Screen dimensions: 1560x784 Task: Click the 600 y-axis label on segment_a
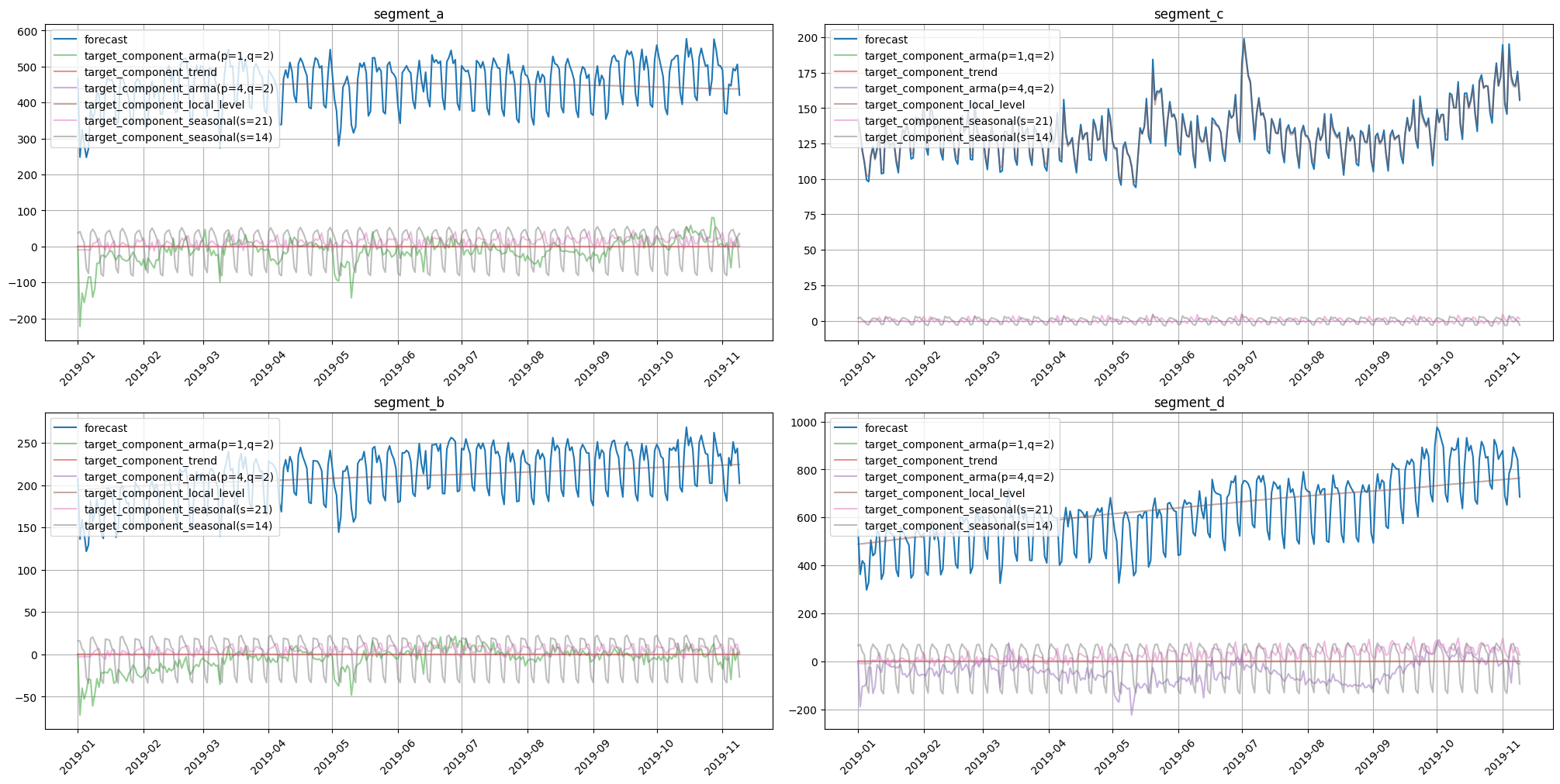27,31
